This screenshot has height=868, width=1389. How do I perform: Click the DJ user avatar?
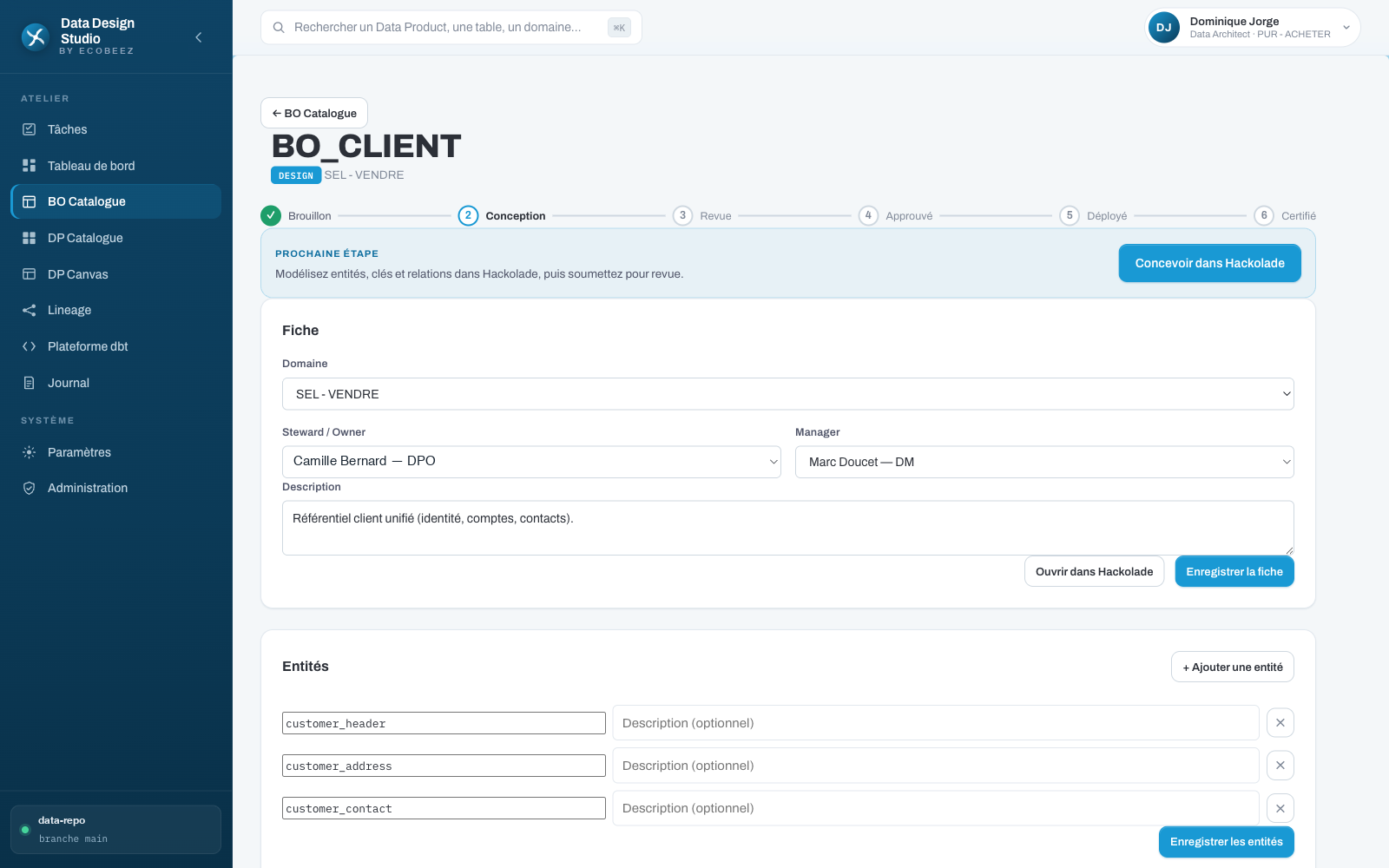pyautogui.click(x=1164, y=28)
